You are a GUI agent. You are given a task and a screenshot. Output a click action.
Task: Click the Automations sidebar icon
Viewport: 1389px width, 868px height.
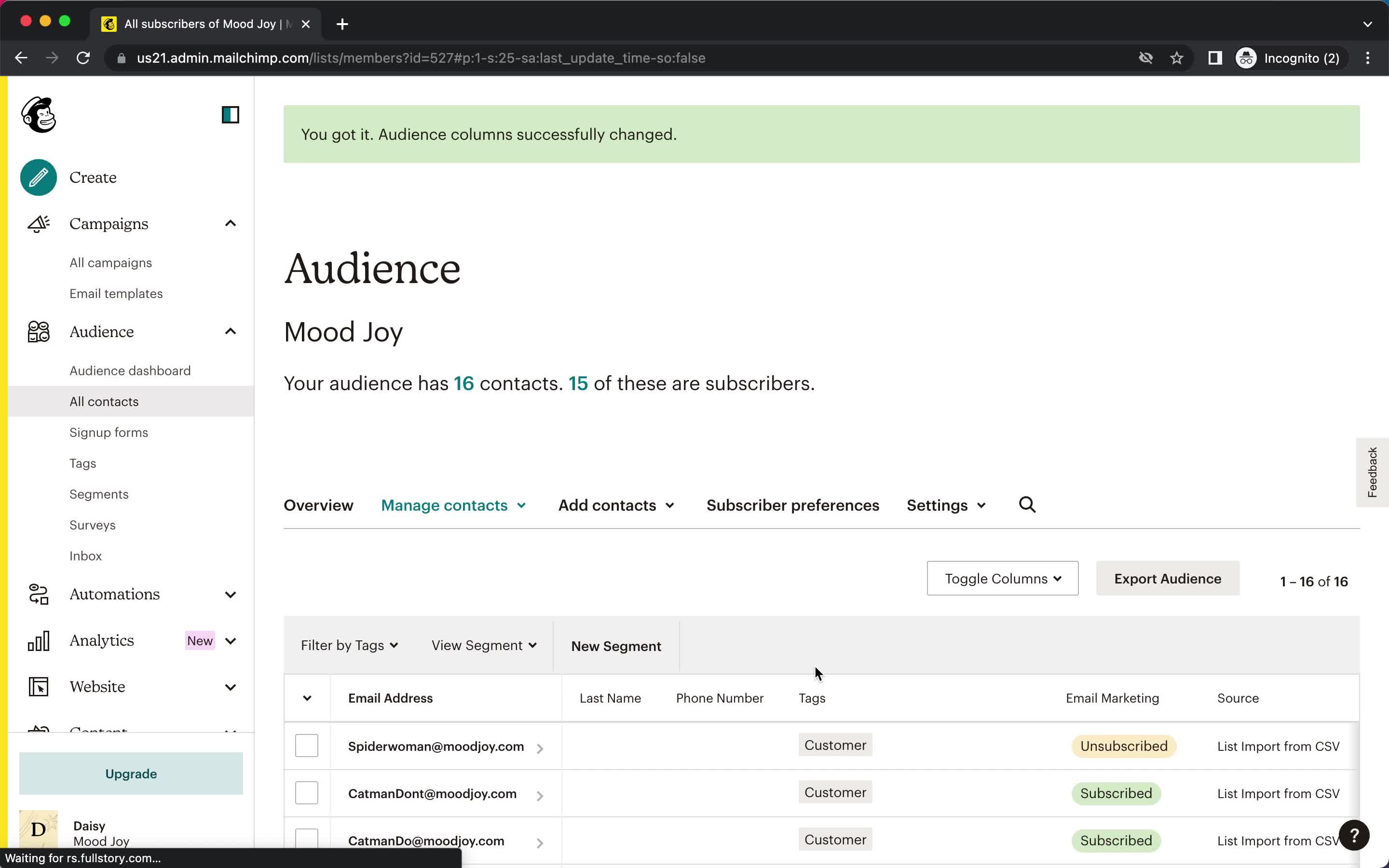pos(38,594)
